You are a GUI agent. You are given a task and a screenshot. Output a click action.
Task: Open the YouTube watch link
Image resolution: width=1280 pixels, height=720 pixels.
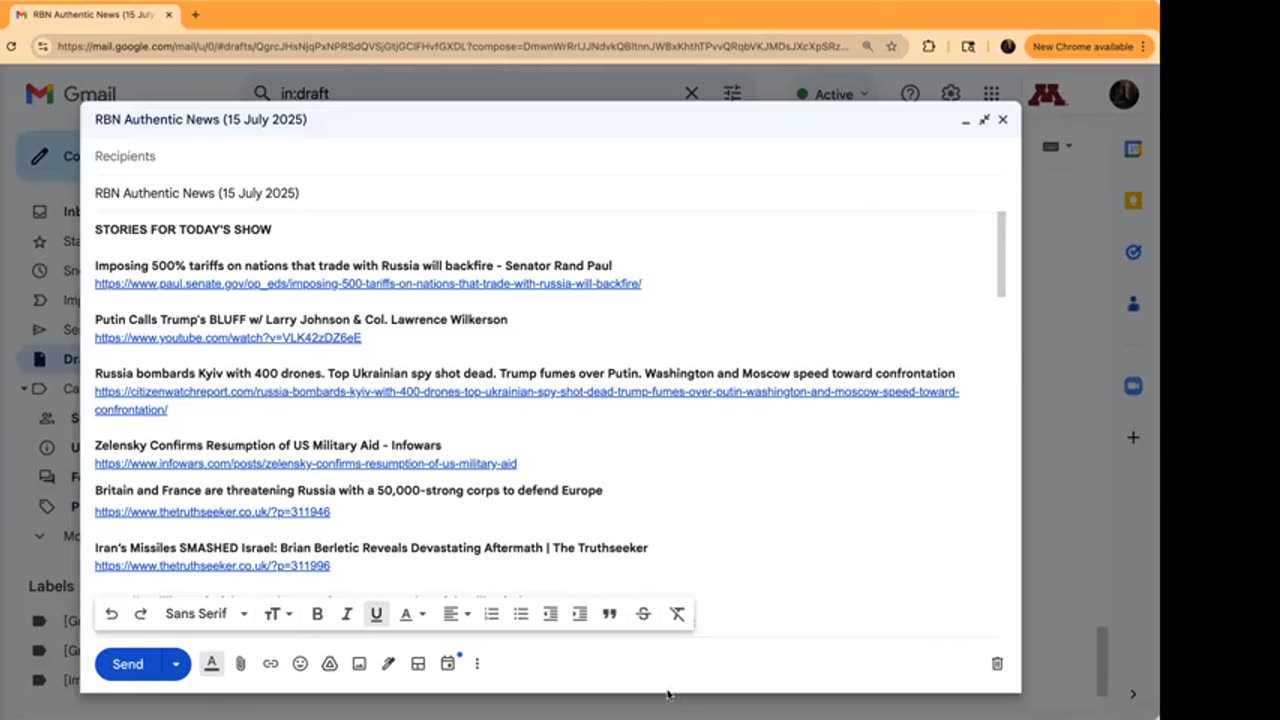click(228, 338)
